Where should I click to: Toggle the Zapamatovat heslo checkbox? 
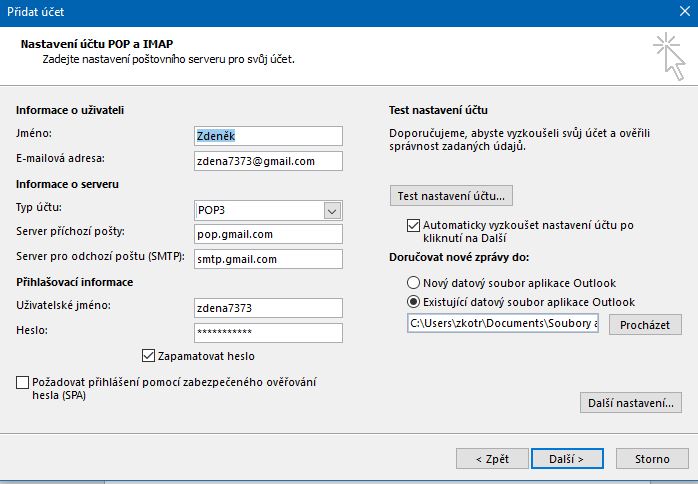click(x=149, y=355)
